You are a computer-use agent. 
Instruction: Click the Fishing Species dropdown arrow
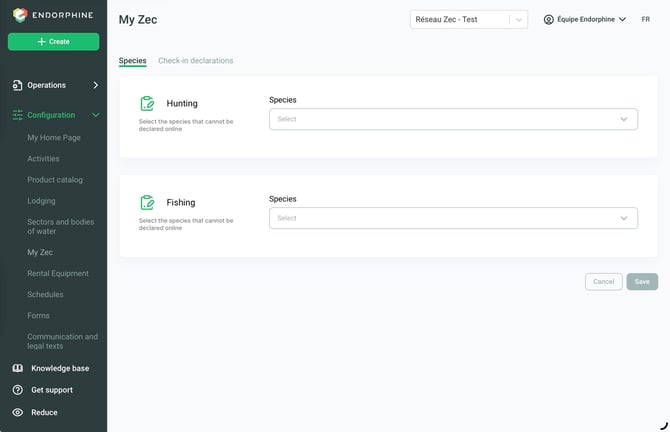624,218
